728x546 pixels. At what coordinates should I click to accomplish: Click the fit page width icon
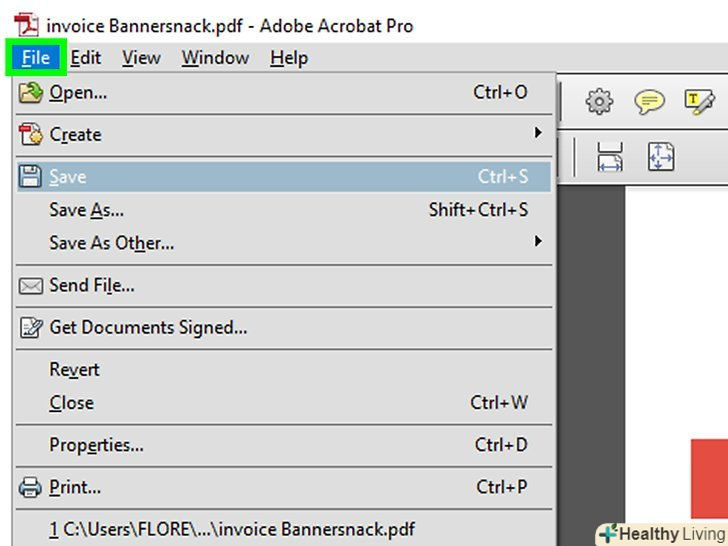tap(610, 156)
